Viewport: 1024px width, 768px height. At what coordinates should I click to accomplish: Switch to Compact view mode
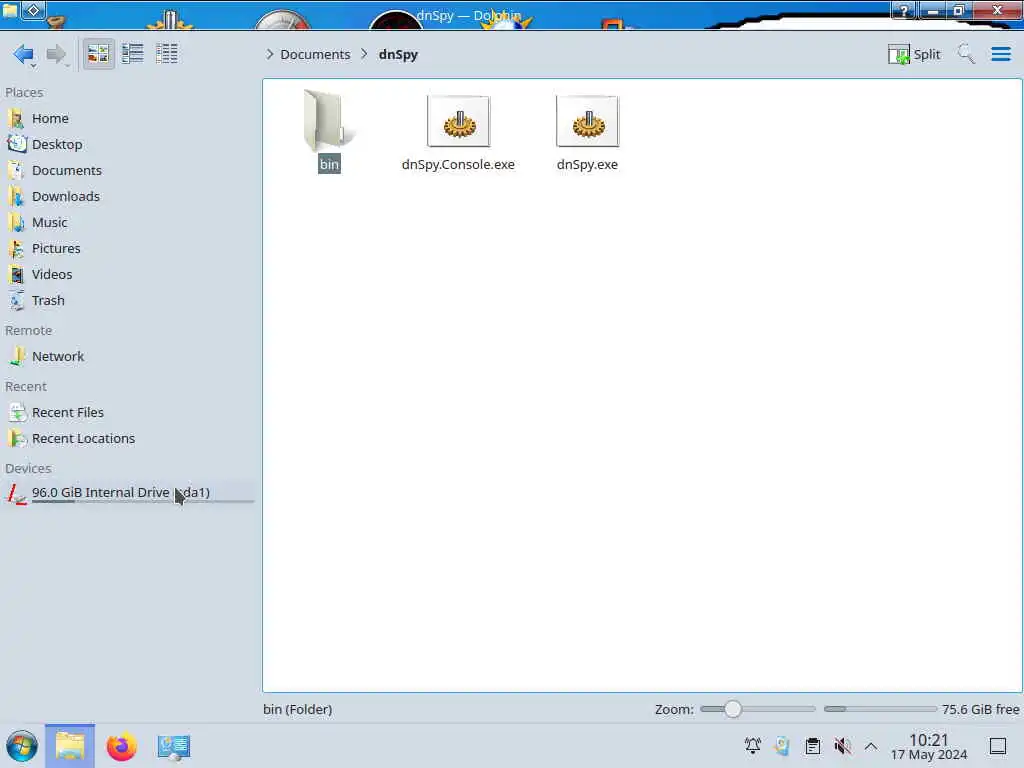click(x=133, y=54)
